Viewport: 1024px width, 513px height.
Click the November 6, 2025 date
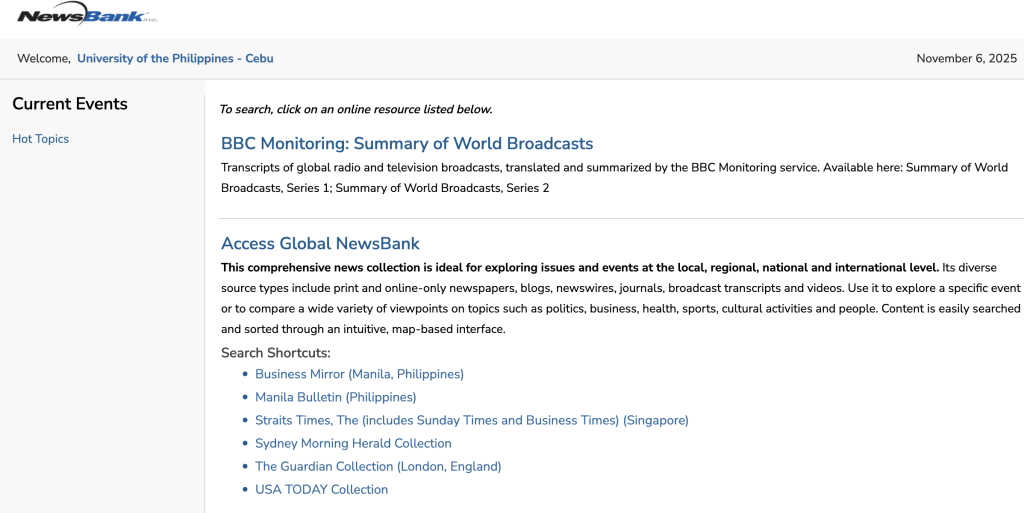coord(966,59)
